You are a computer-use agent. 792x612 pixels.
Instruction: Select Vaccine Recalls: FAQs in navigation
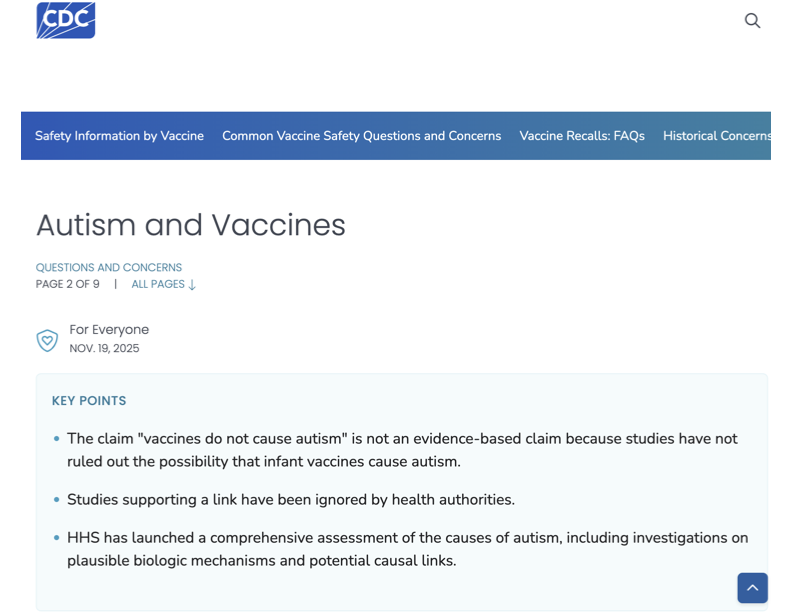coord(582,136)
